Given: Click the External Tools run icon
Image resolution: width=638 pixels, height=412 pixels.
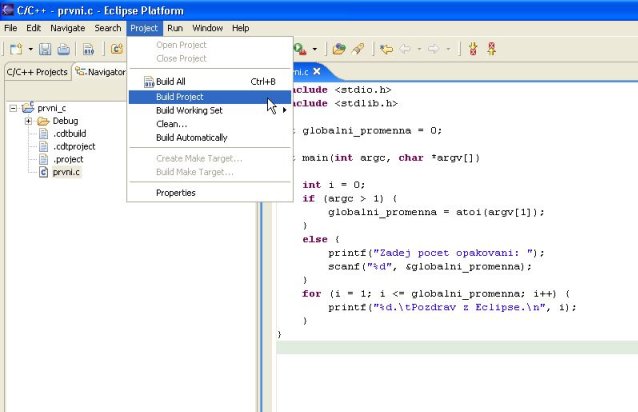Looking at the screenshot, I should coord(300,49).
